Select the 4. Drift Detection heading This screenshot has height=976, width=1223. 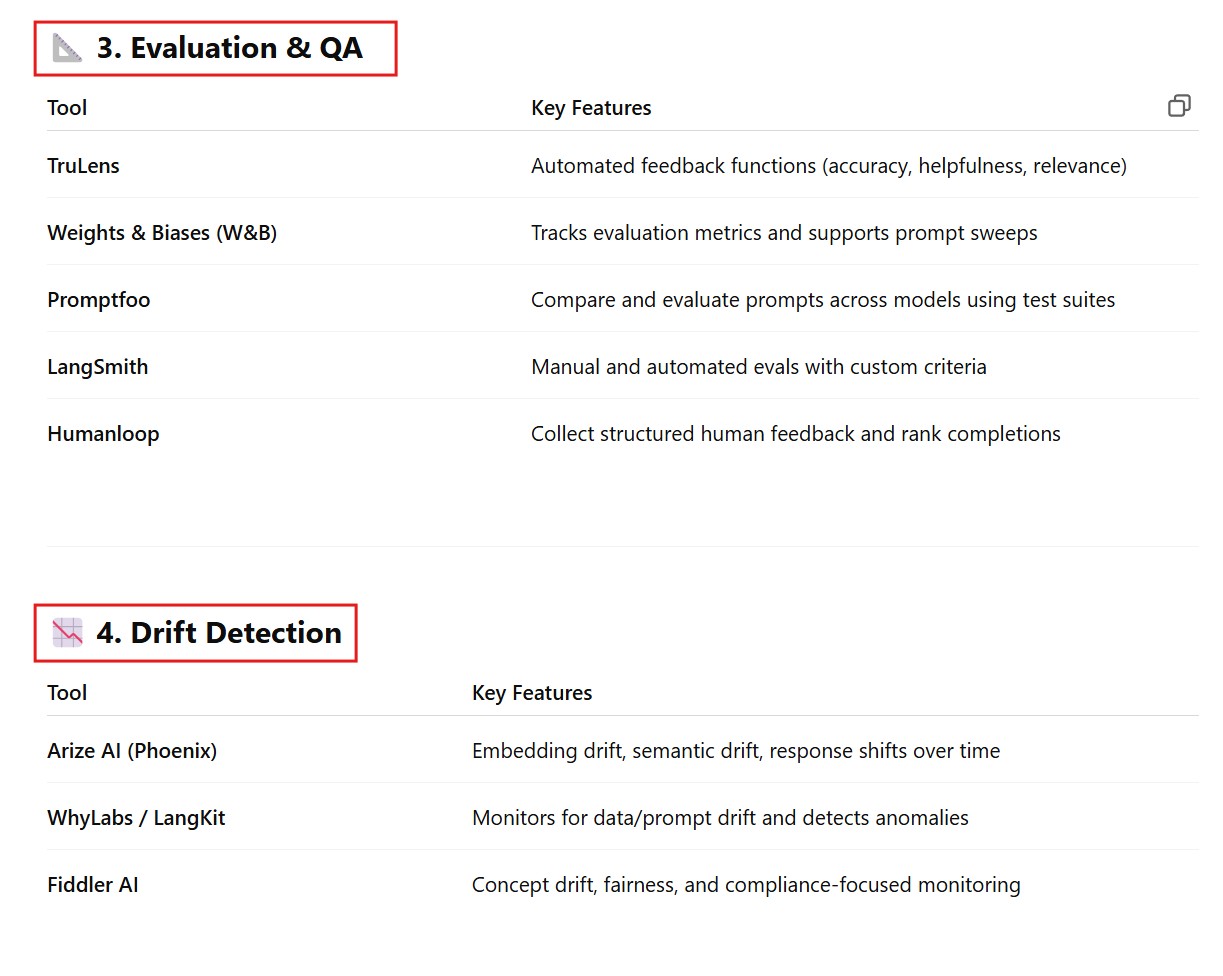(219, 633)
